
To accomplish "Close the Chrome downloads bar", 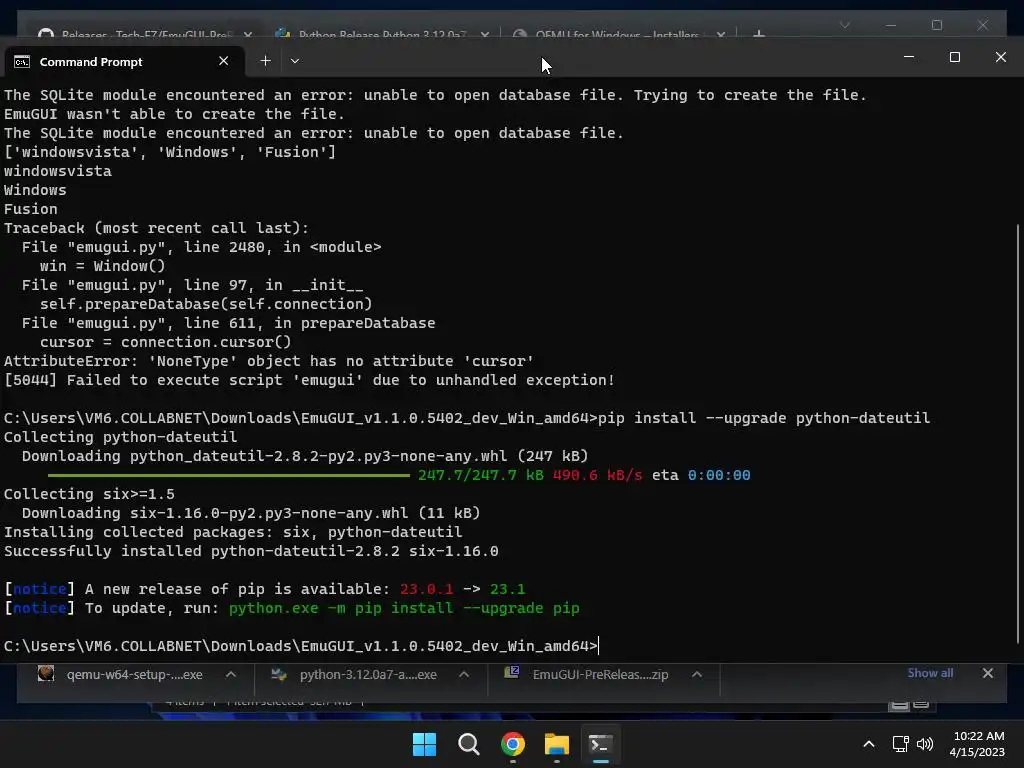I will (987, 673).
